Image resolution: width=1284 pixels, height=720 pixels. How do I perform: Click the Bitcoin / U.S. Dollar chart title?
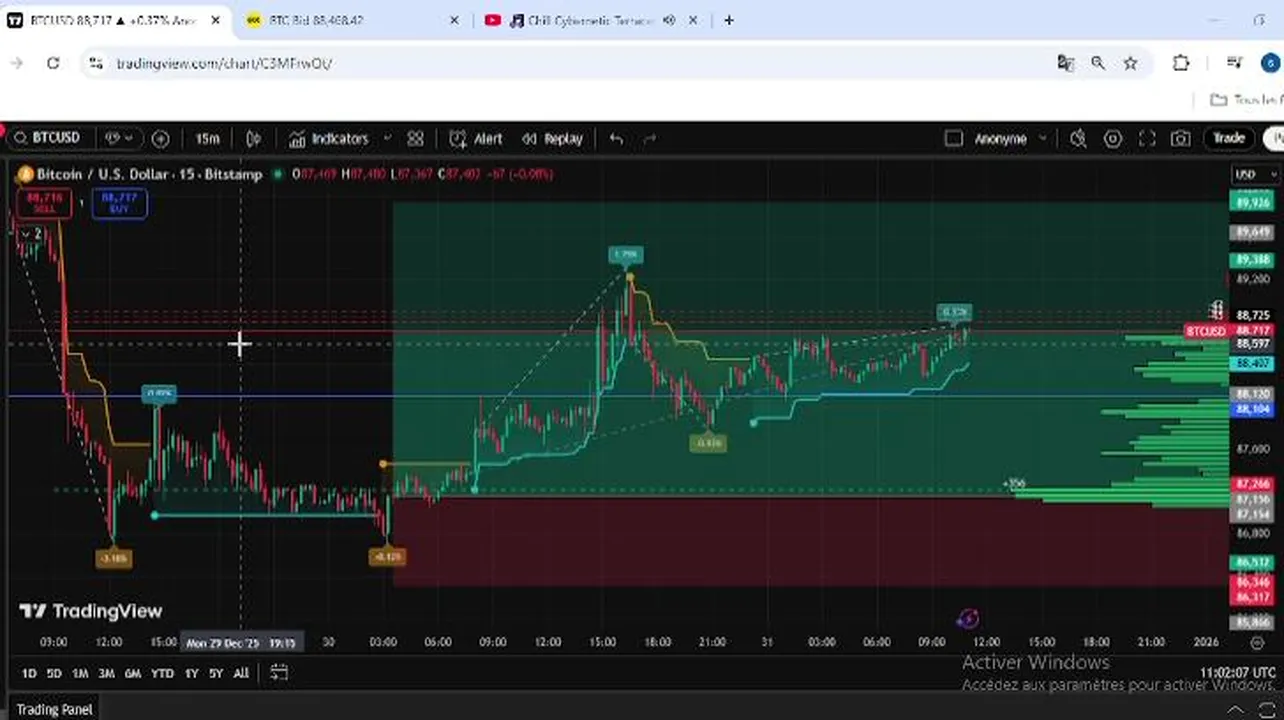click(149, 174)
